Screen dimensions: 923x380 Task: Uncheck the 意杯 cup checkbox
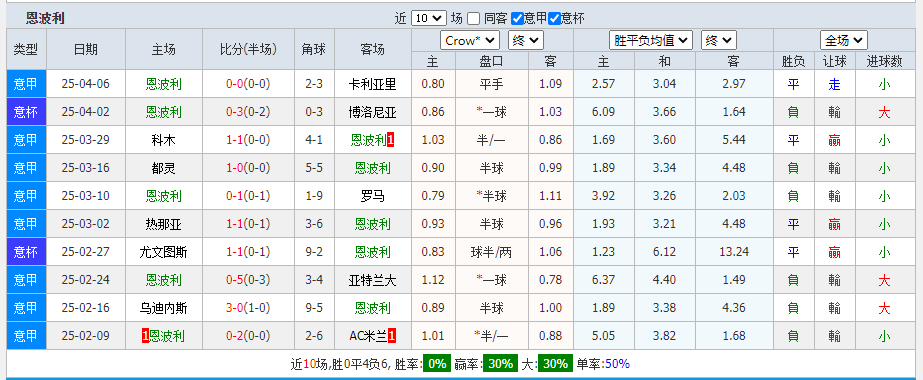coord(554,19)
